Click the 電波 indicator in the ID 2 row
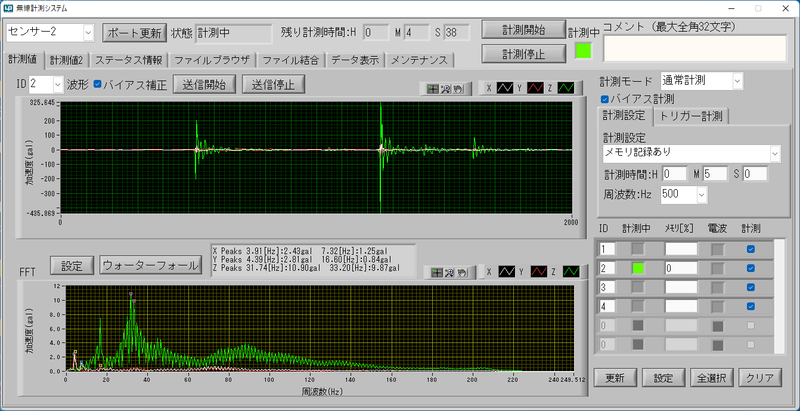 pos(718,268)
